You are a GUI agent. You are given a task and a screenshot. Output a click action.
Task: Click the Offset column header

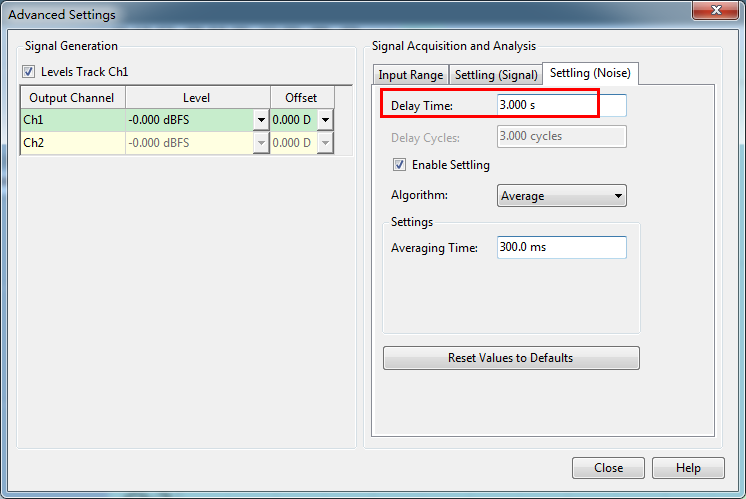click(x=302, y=98)
